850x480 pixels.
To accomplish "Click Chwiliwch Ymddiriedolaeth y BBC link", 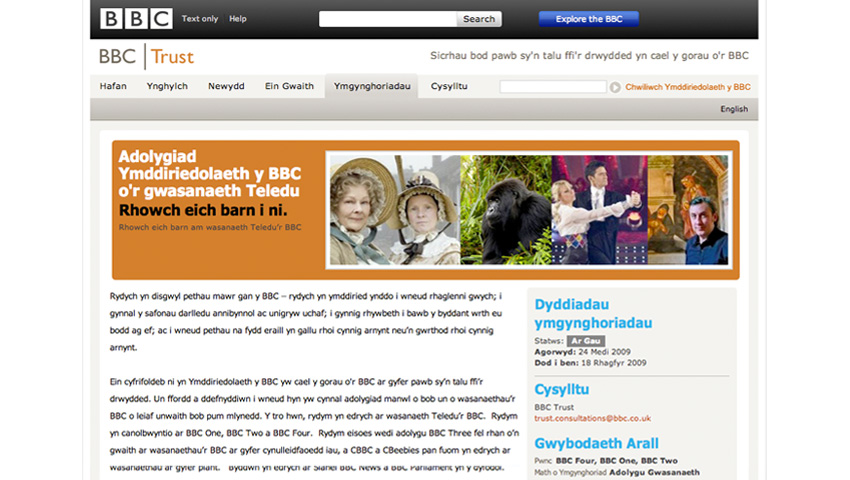I will [687, 87].
